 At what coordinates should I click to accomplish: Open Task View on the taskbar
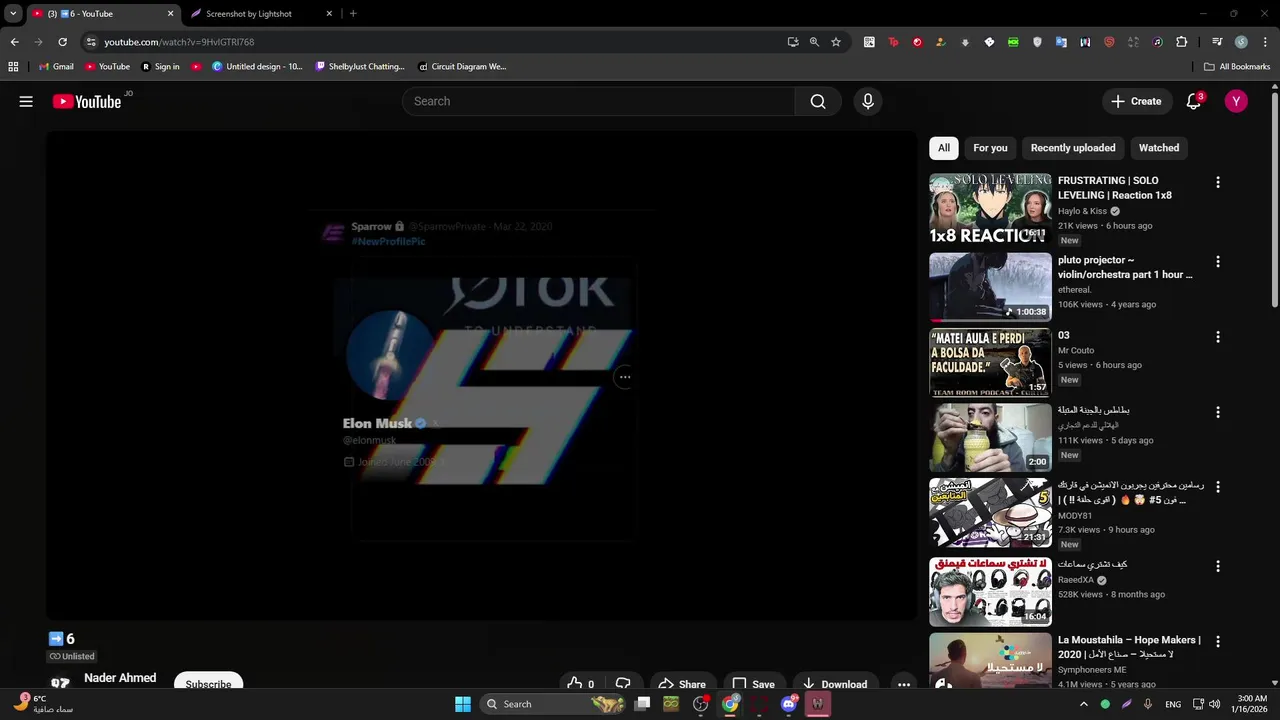(x=643, y=704)
